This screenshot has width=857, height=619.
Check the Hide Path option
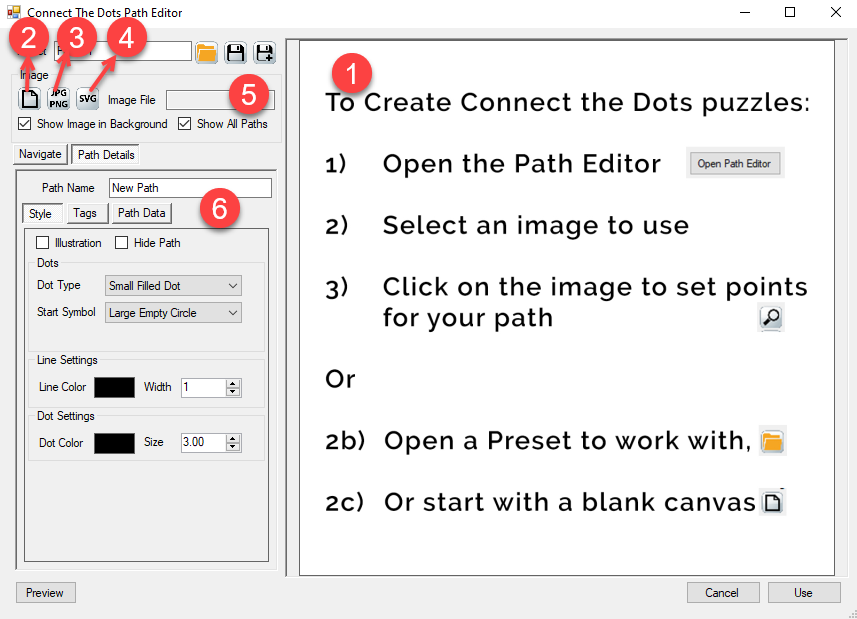click(x=122, y=243)
